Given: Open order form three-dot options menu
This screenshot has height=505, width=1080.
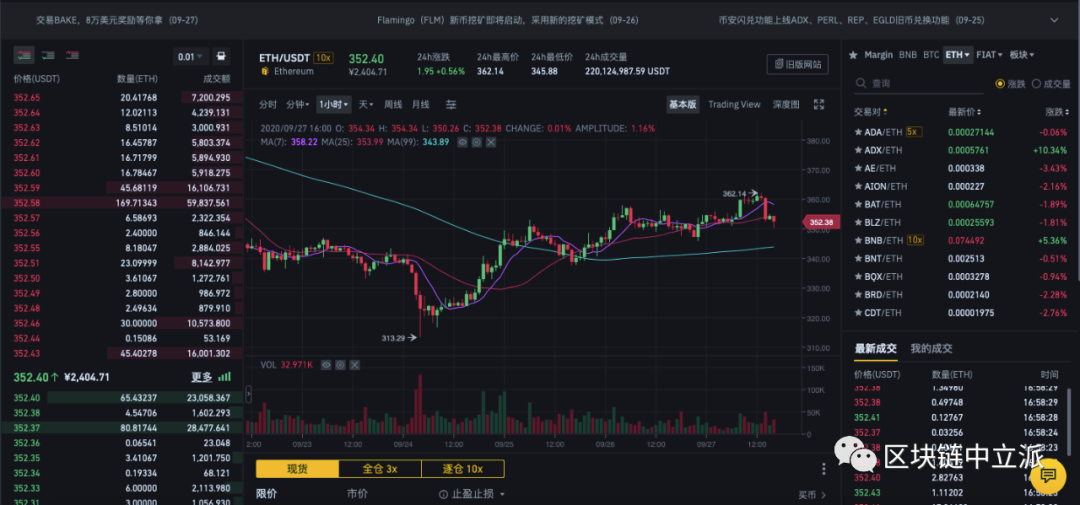Looking at the screenshot, I should (x=824, y=469).
